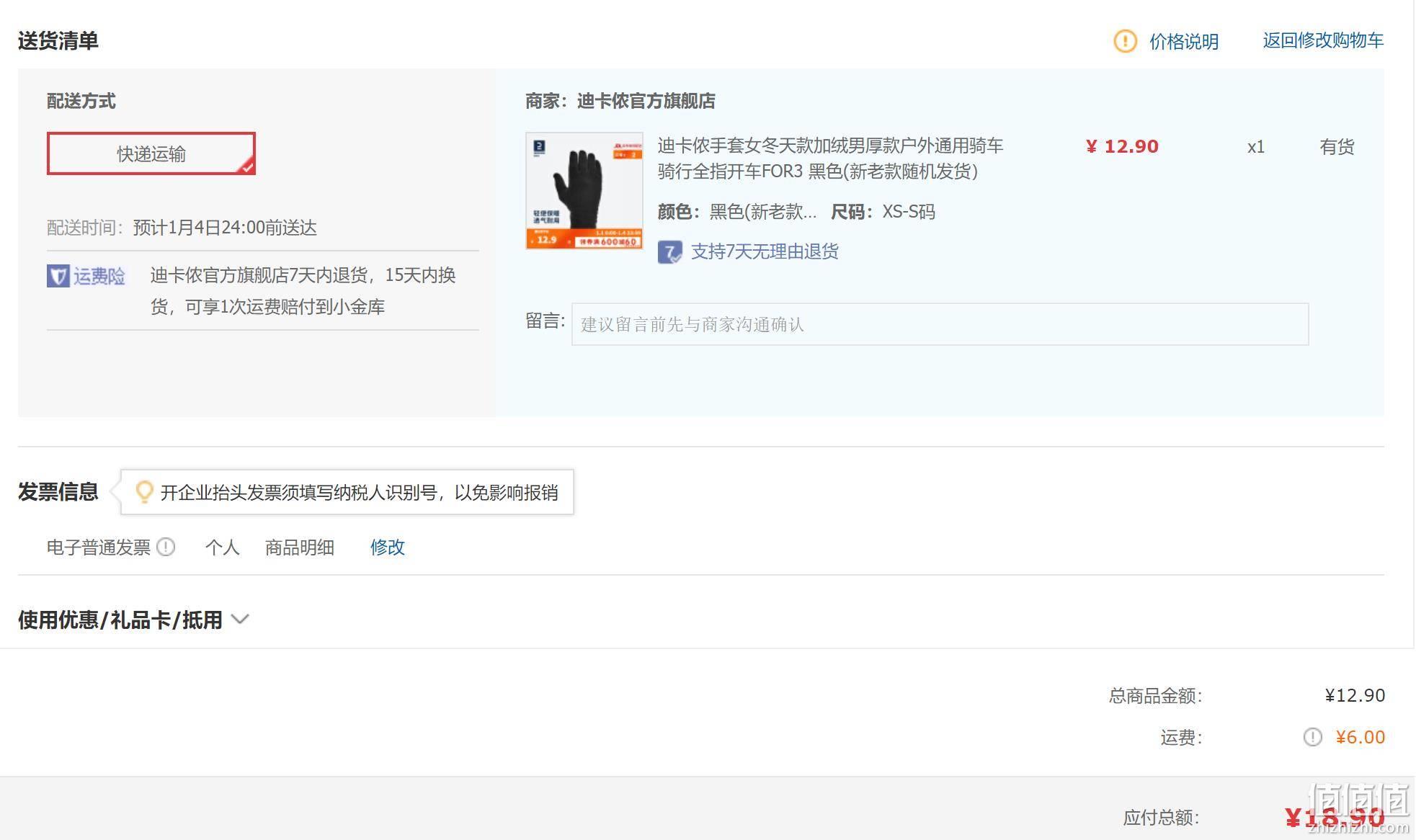Click the quantity text x1
The image size is (1416, 840).
point(1256,147)
